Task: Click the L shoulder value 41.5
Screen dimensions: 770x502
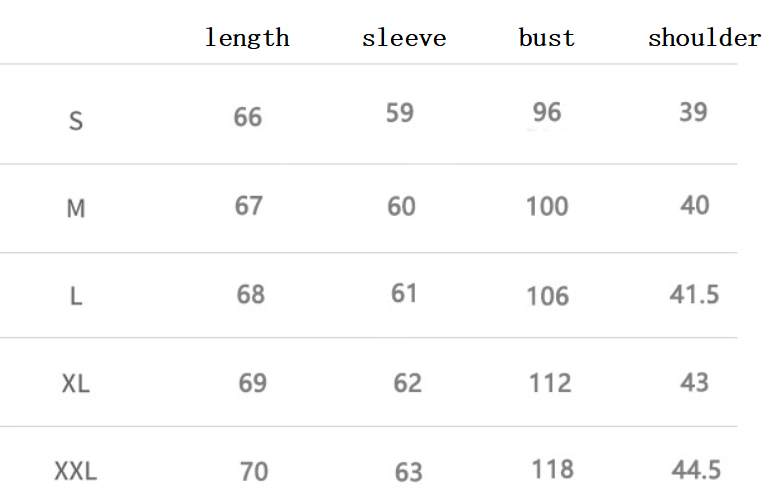Action: click(x=694, y=294)
